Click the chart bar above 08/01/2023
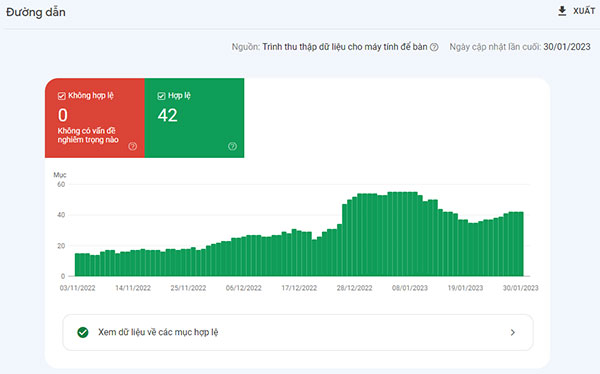The image size is (600, 374). click(410, 234)
